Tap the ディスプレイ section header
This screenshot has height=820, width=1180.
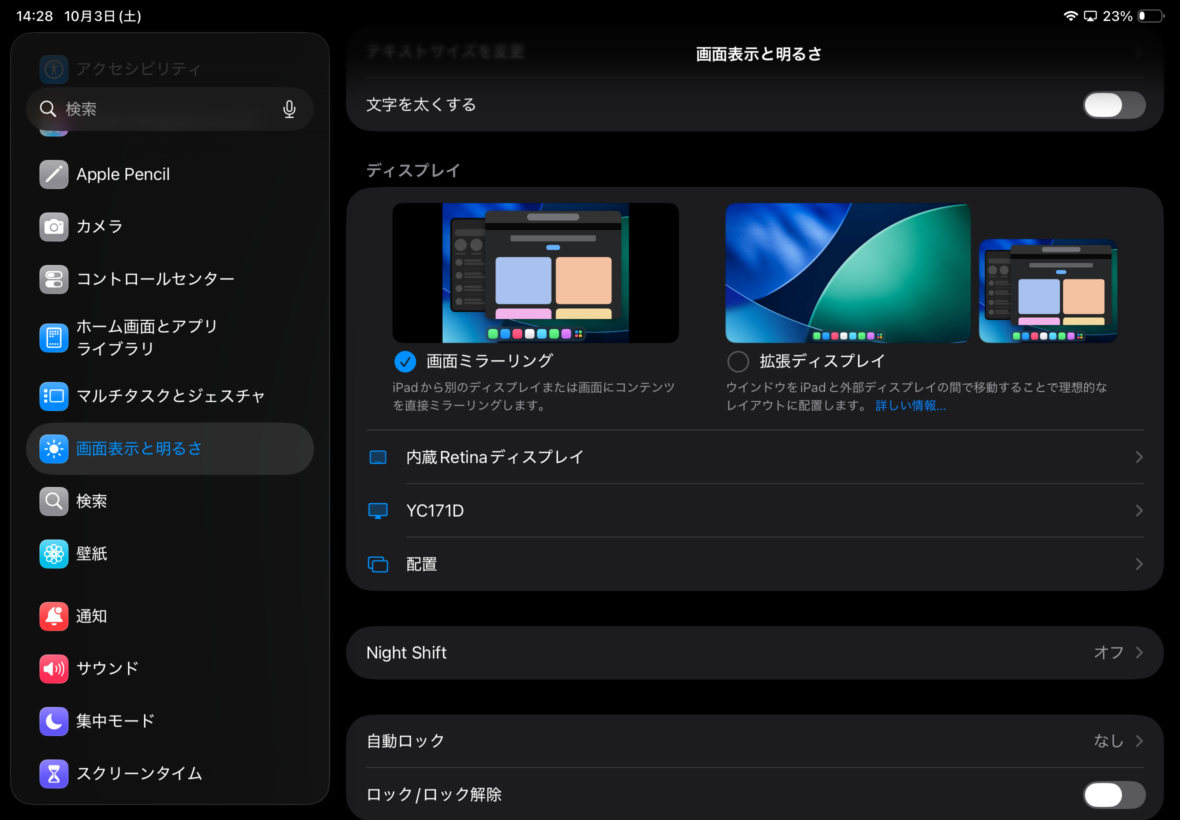(x=413, y=171)
